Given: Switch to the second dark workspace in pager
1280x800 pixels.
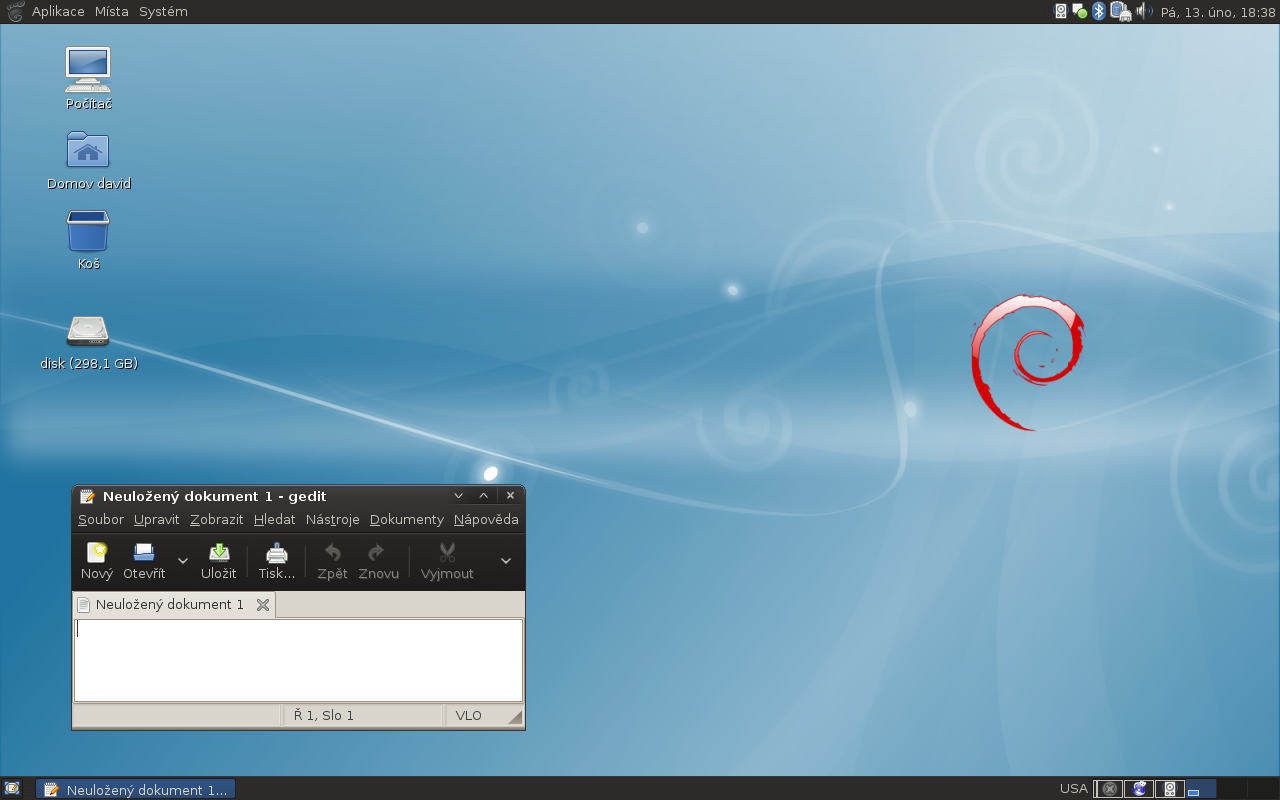Looking at the screenshot, I should pyautogui.click(x=1232, y=788).
